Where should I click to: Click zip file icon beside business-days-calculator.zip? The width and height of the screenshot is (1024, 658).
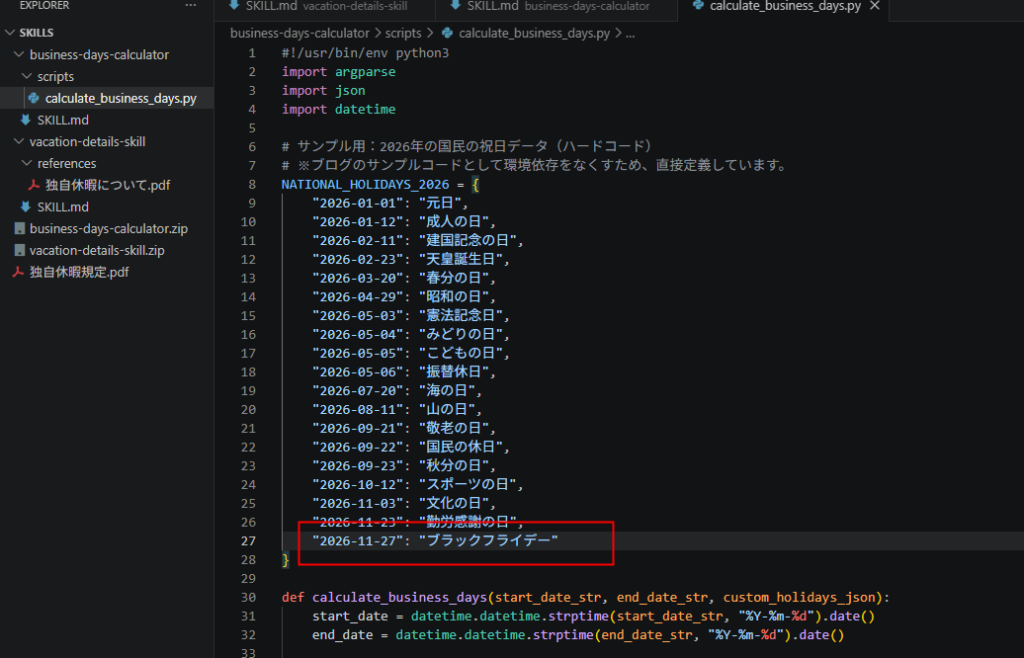pos(20,229)
